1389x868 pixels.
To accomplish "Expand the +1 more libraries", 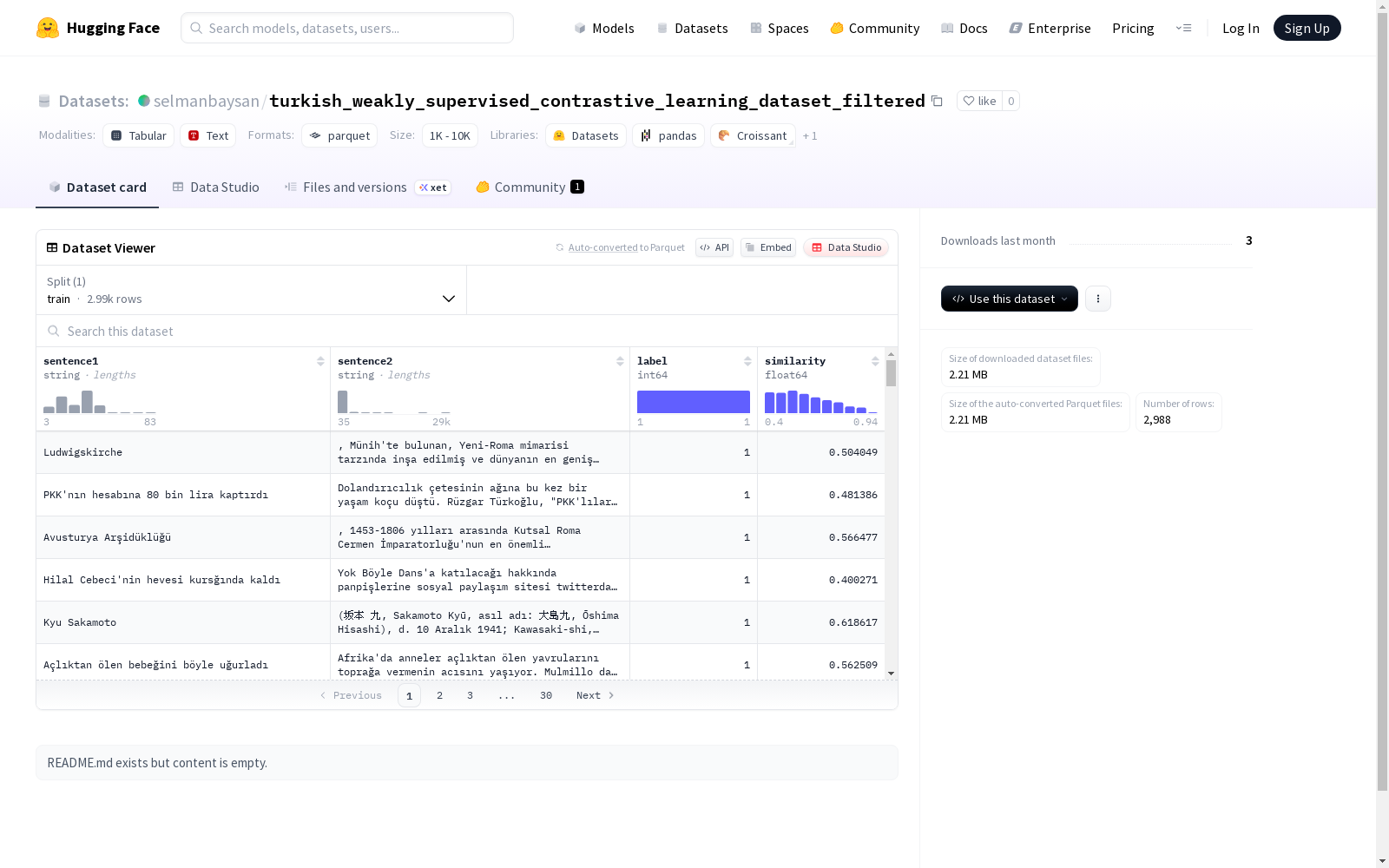I will tap(810, 135).
